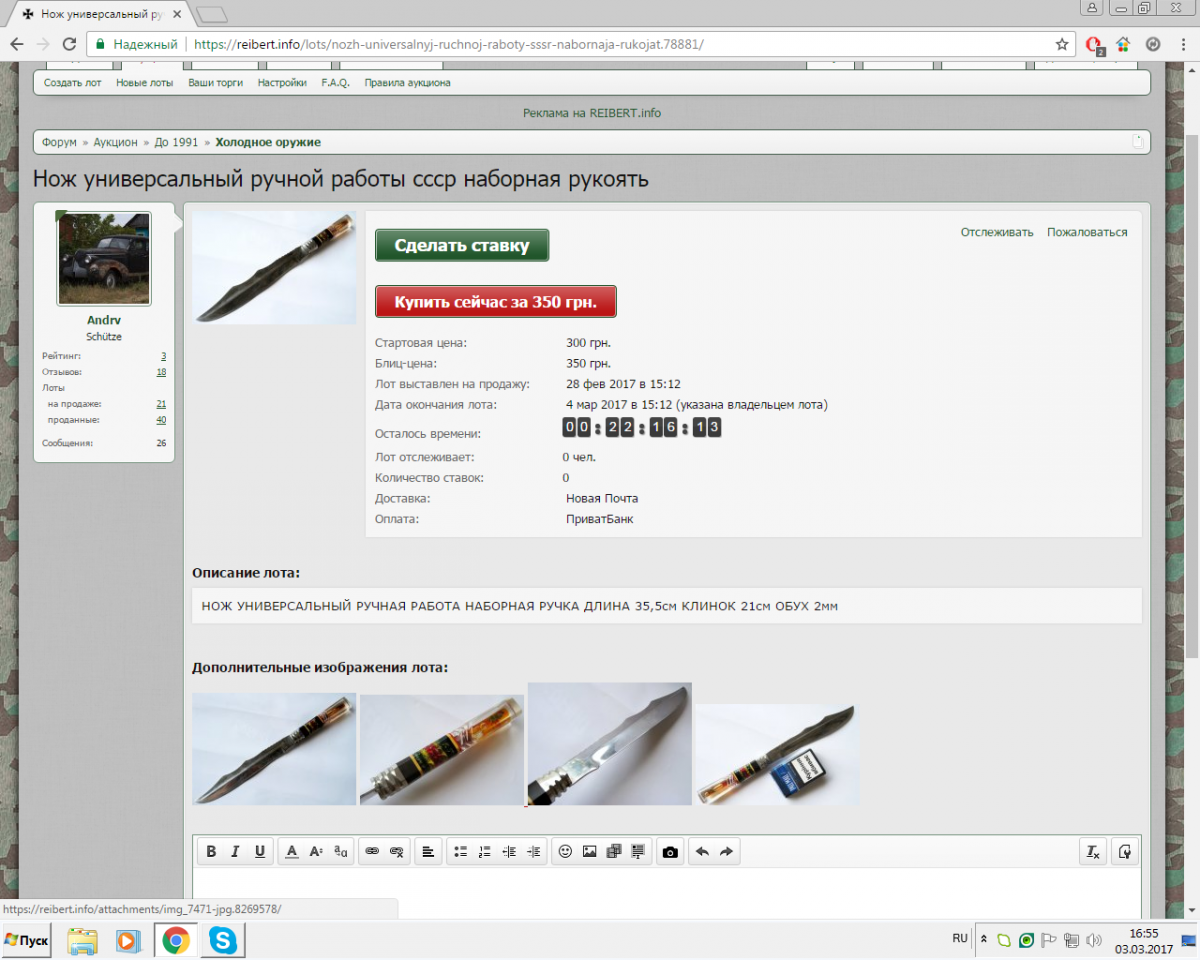Click the insert image icon
Image resolution: width=1200 pixels, height=960 pixels.
589,852
